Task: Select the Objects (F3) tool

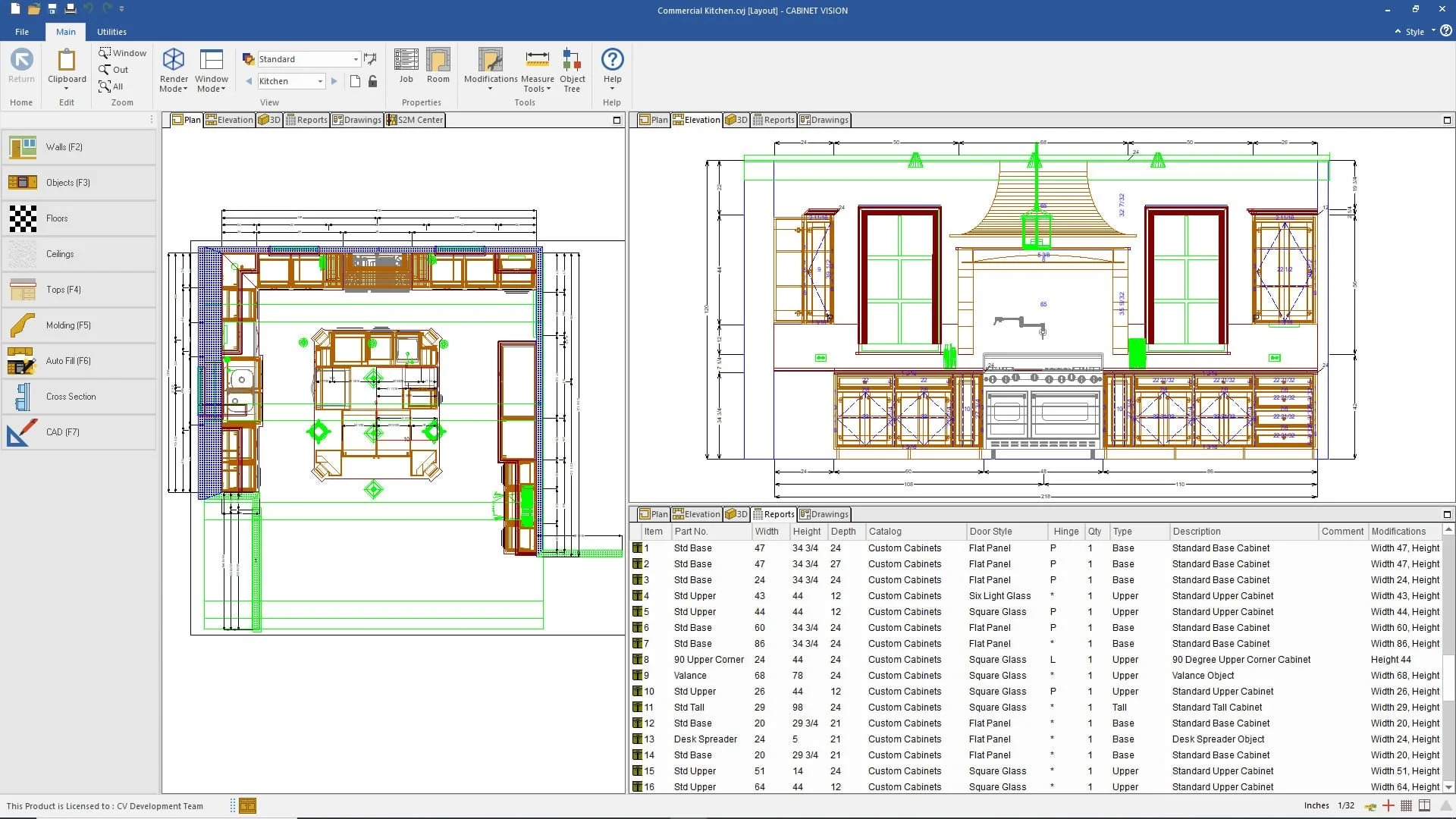Action: pyautogui.click(x=67, y=182)
